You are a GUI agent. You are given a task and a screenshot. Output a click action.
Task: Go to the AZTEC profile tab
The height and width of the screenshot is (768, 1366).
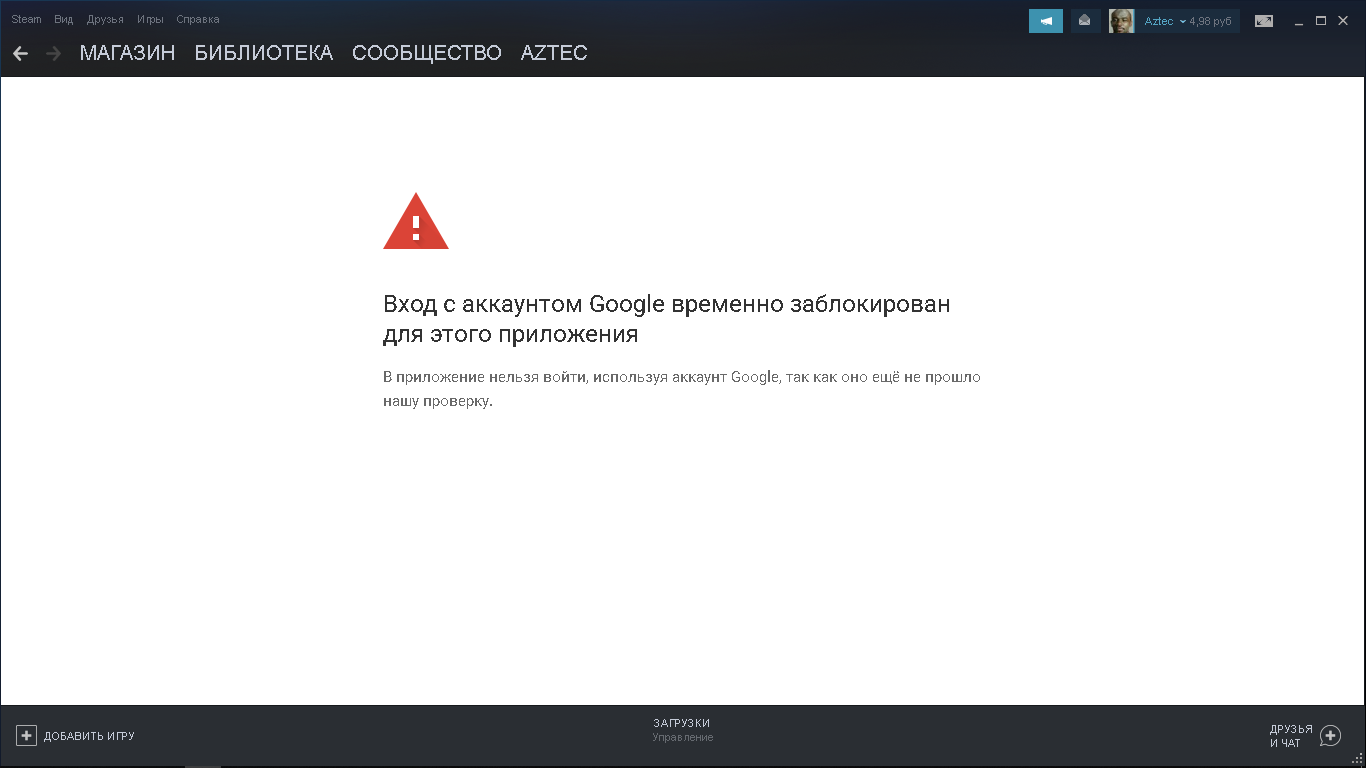pyautogui.click(x=554, y=53)
